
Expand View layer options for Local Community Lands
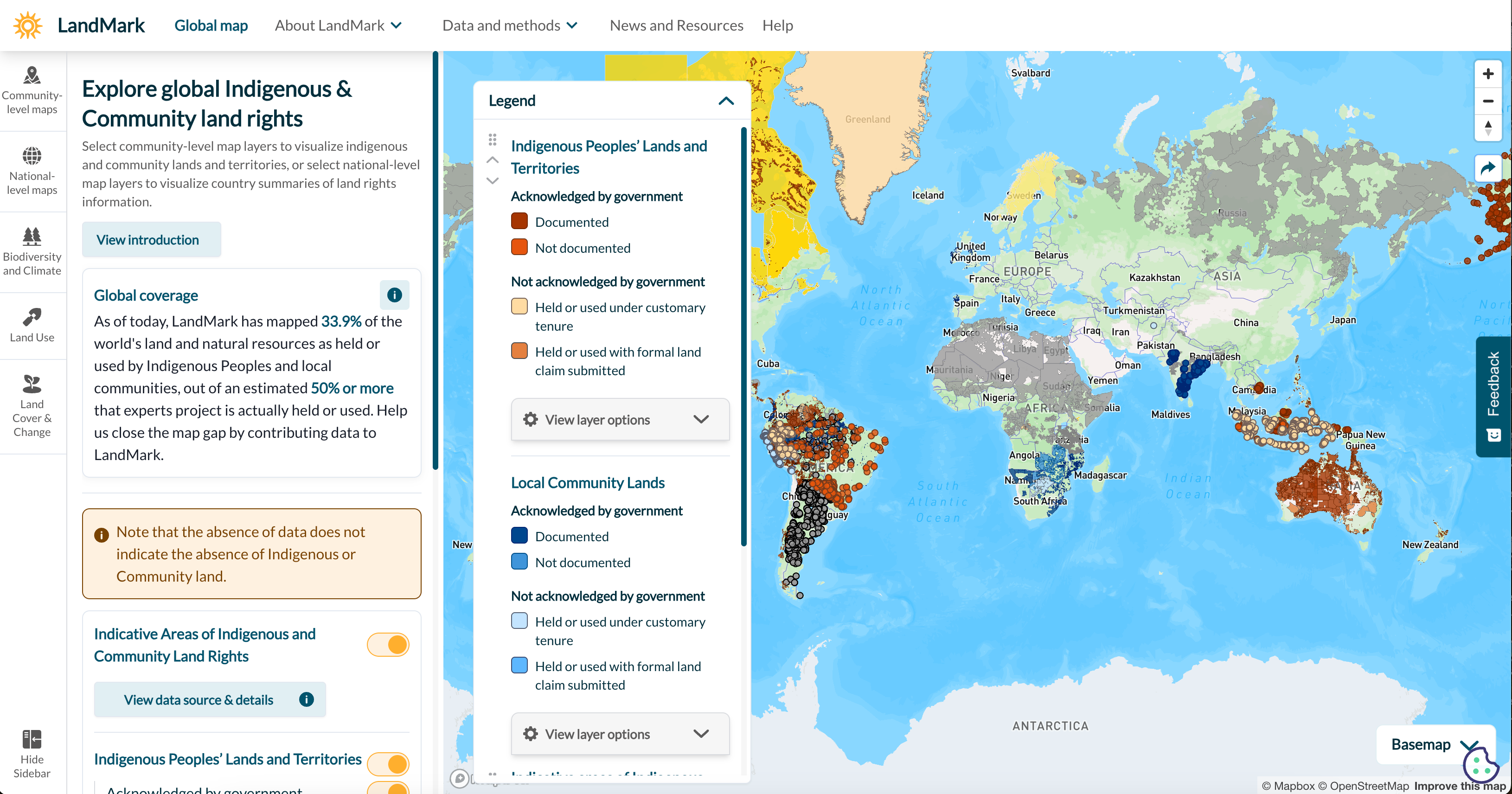tap(620, 734)
